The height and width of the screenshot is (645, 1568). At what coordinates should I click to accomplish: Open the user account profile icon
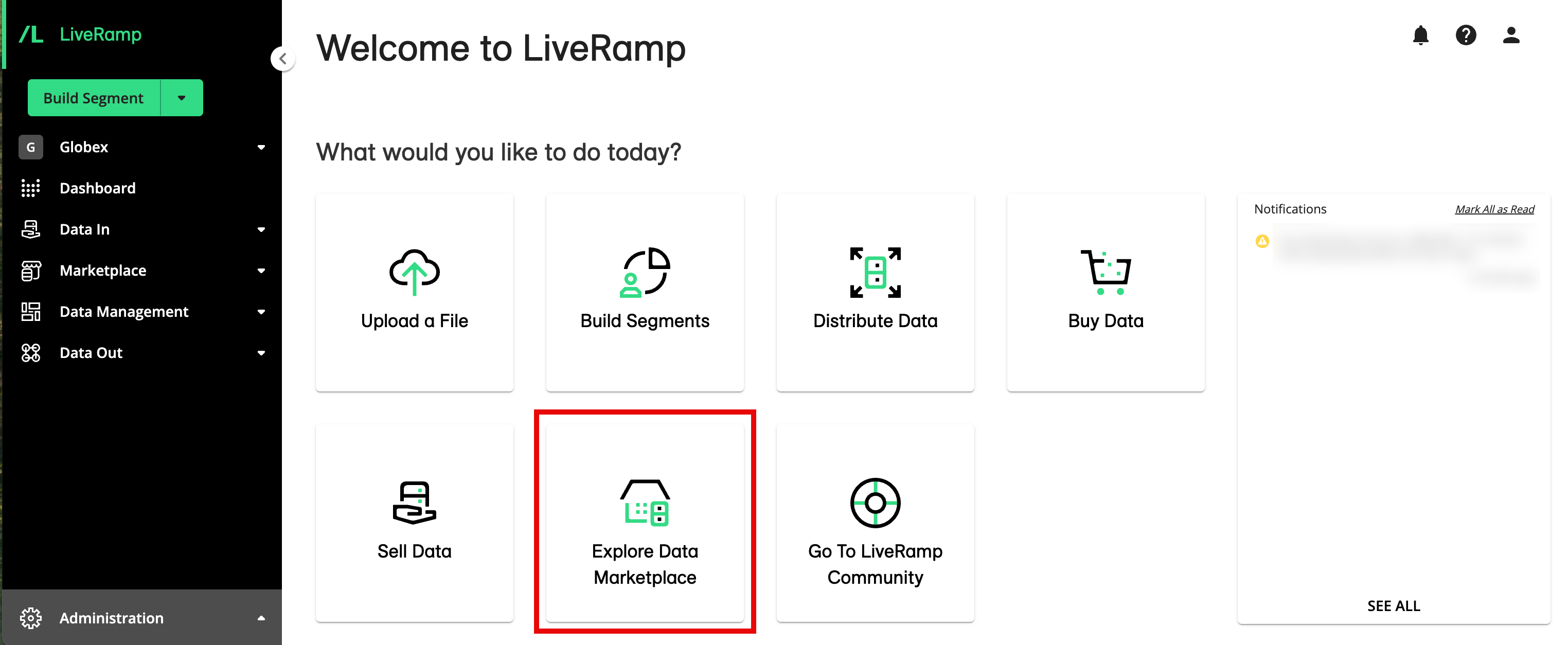coord(1511,35)
